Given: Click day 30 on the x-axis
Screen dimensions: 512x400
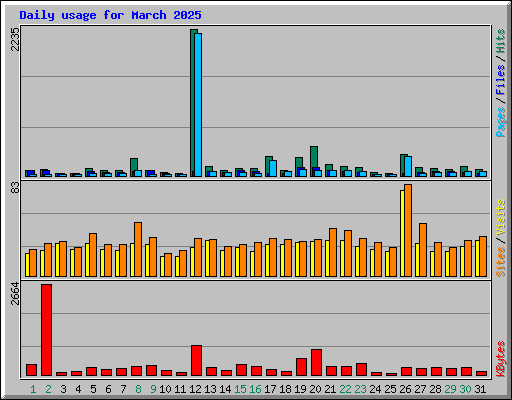Looking at the screenshot, I should [x=465, y=389].
